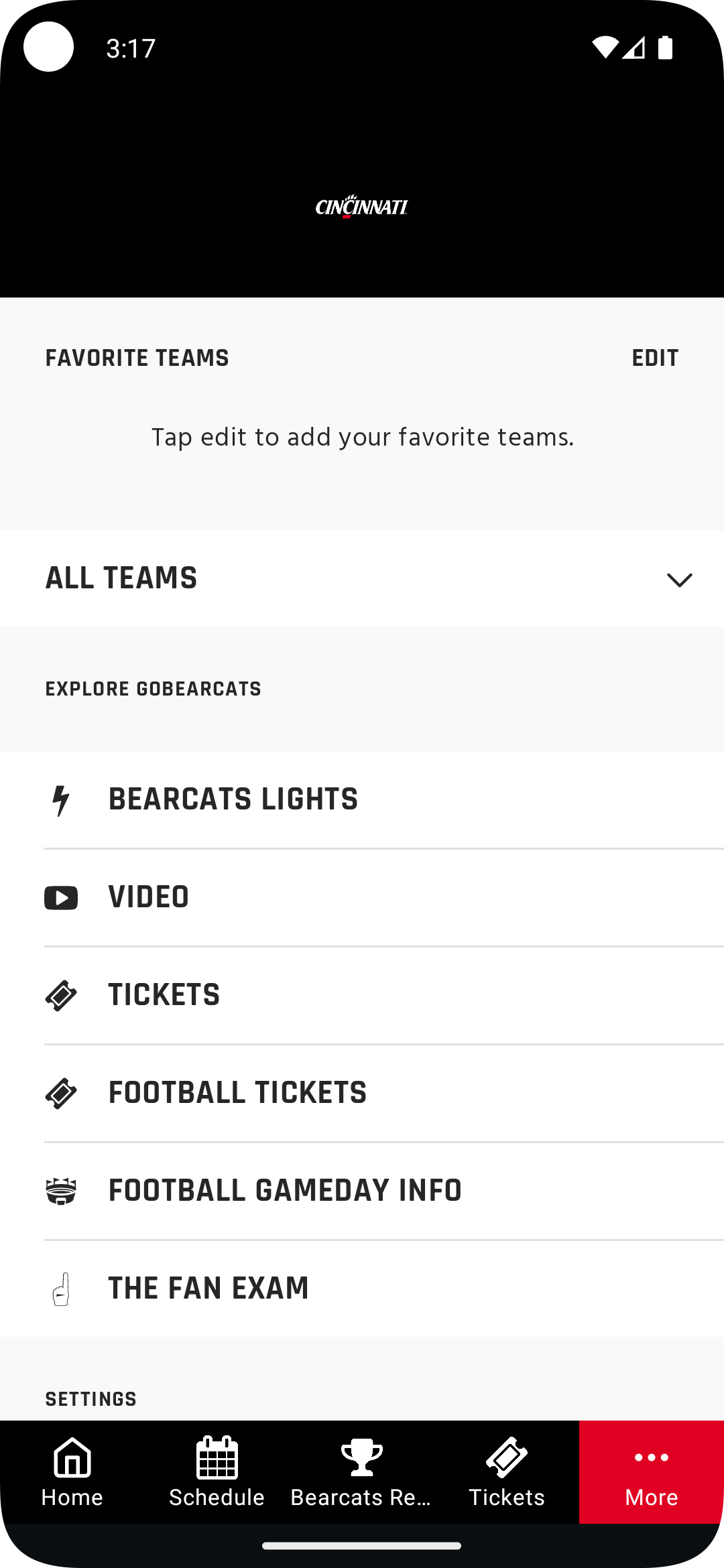
Task: Open the Football Tickets entry
Action: tap(362, 1094)
